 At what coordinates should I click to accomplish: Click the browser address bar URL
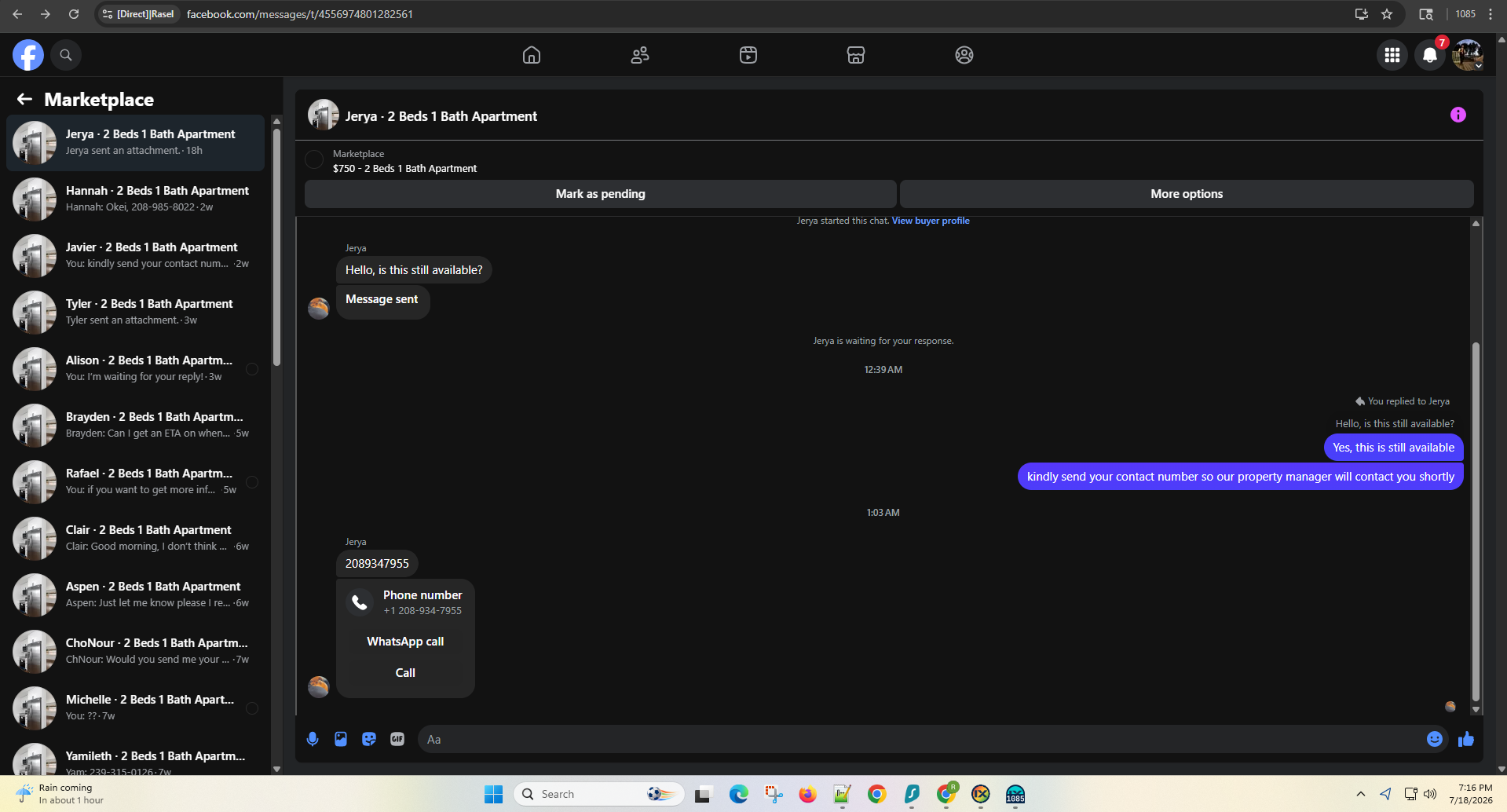click(x=300, y=14)
